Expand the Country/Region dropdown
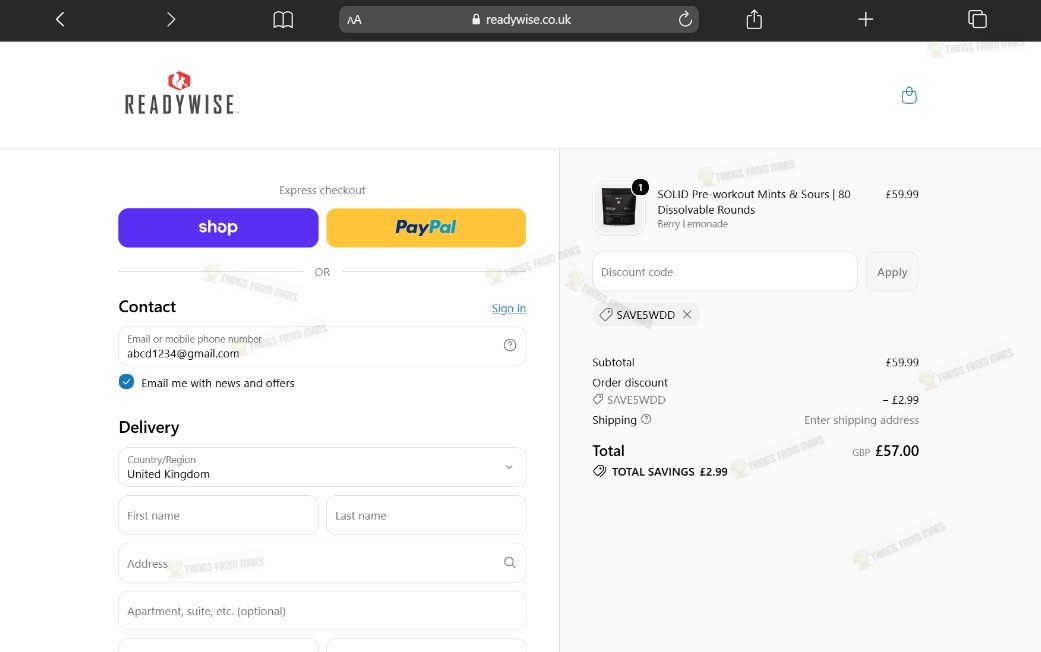 click(x=322, y=467)
